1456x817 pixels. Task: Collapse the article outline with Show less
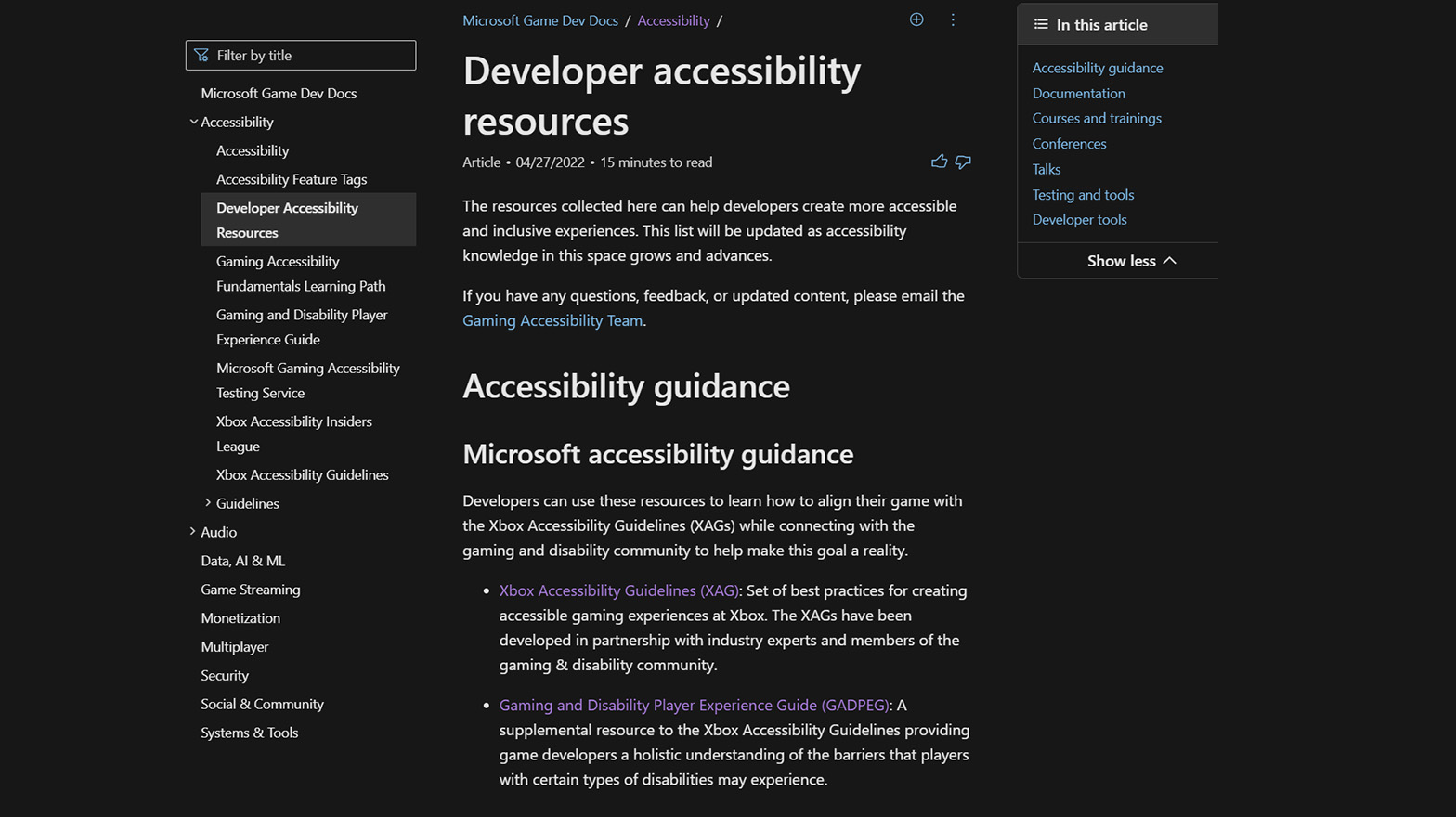(1131, 261)
